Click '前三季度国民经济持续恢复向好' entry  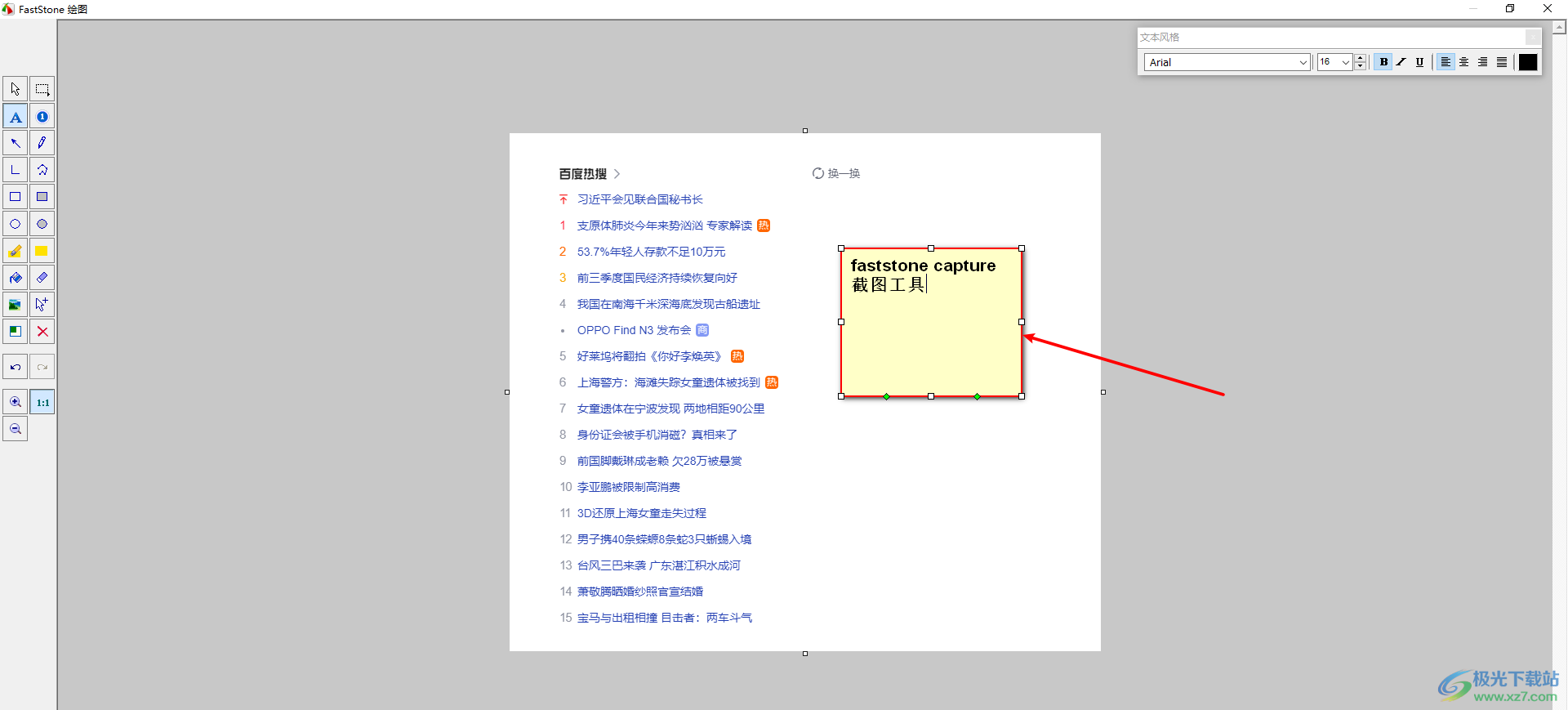pyautogui.click(x=657, y=278)
